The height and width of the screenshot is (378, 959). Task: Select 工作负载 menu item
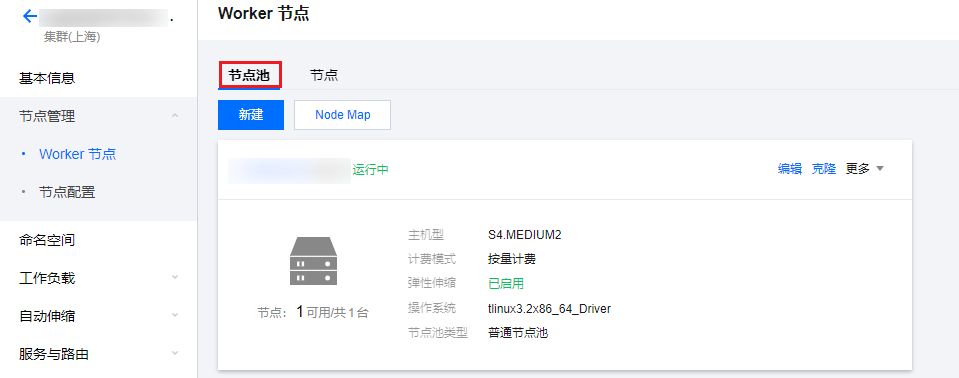47,278
